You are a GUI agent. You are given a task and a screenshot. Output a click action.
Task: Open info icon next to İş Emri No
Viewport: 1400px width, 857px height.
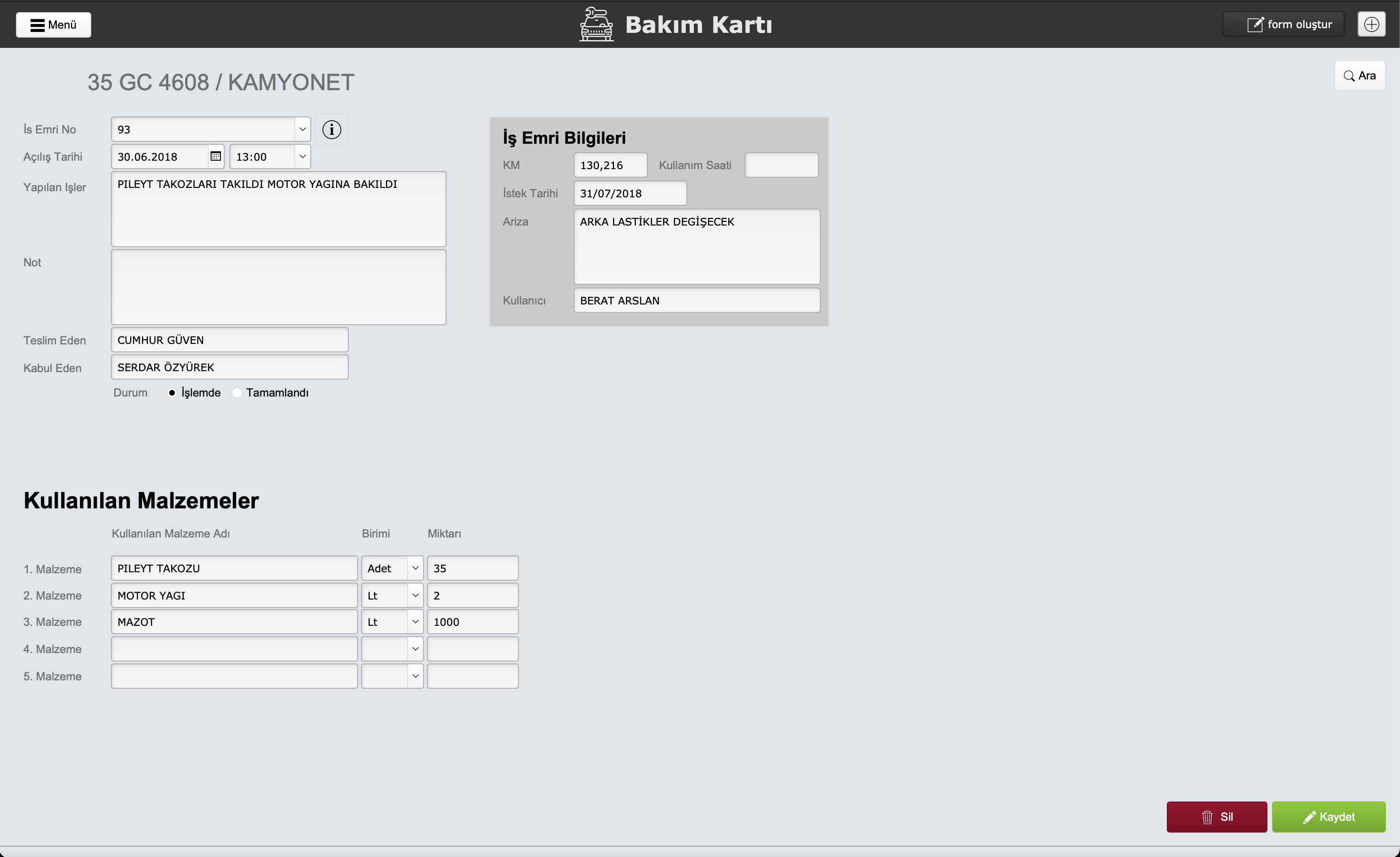click(332, 130)
